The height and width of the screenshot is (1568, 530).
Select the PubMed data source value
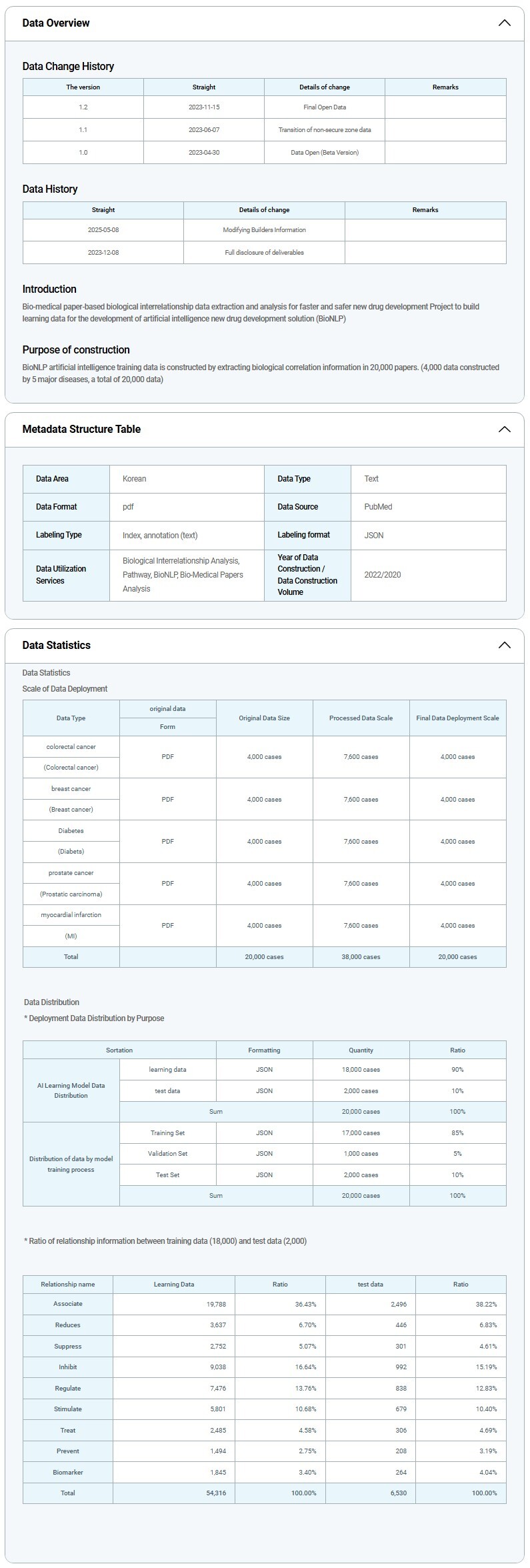click(378, 507)
